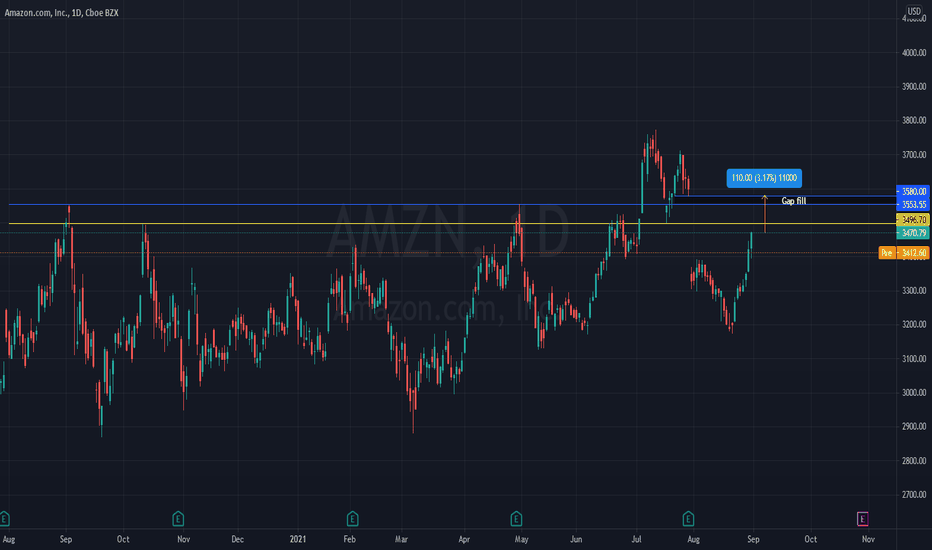
Task: Click the 3200.00 price axis label
Action: (x=914, y=324)
